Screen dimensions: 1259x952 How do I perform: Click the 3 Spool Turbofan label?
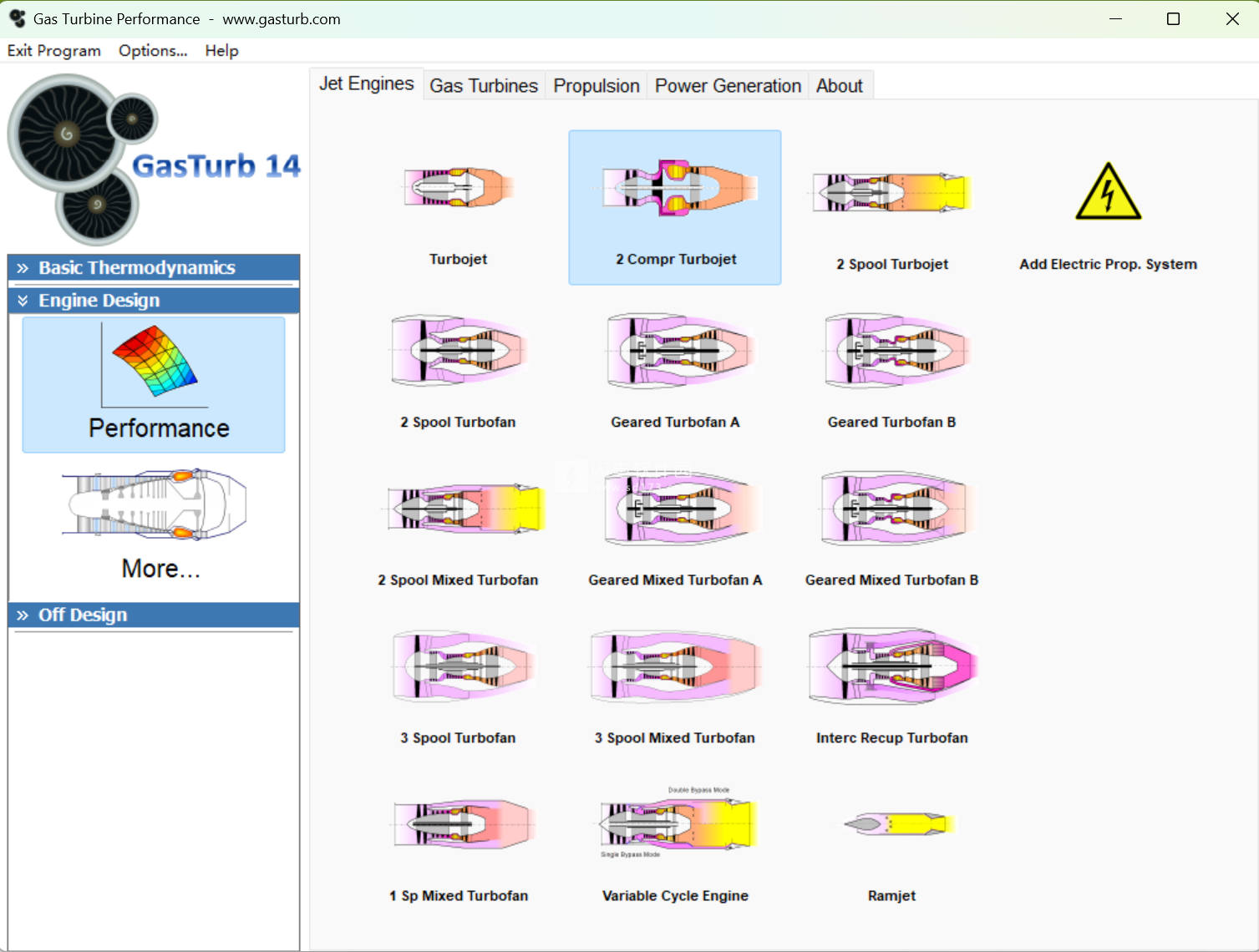[458, 737]
